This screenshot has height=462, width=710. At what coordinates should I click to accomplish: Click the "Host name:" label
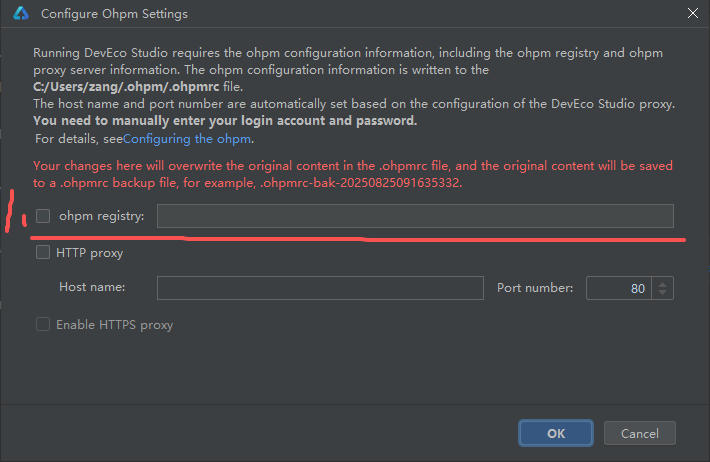(x=92, y=288)
